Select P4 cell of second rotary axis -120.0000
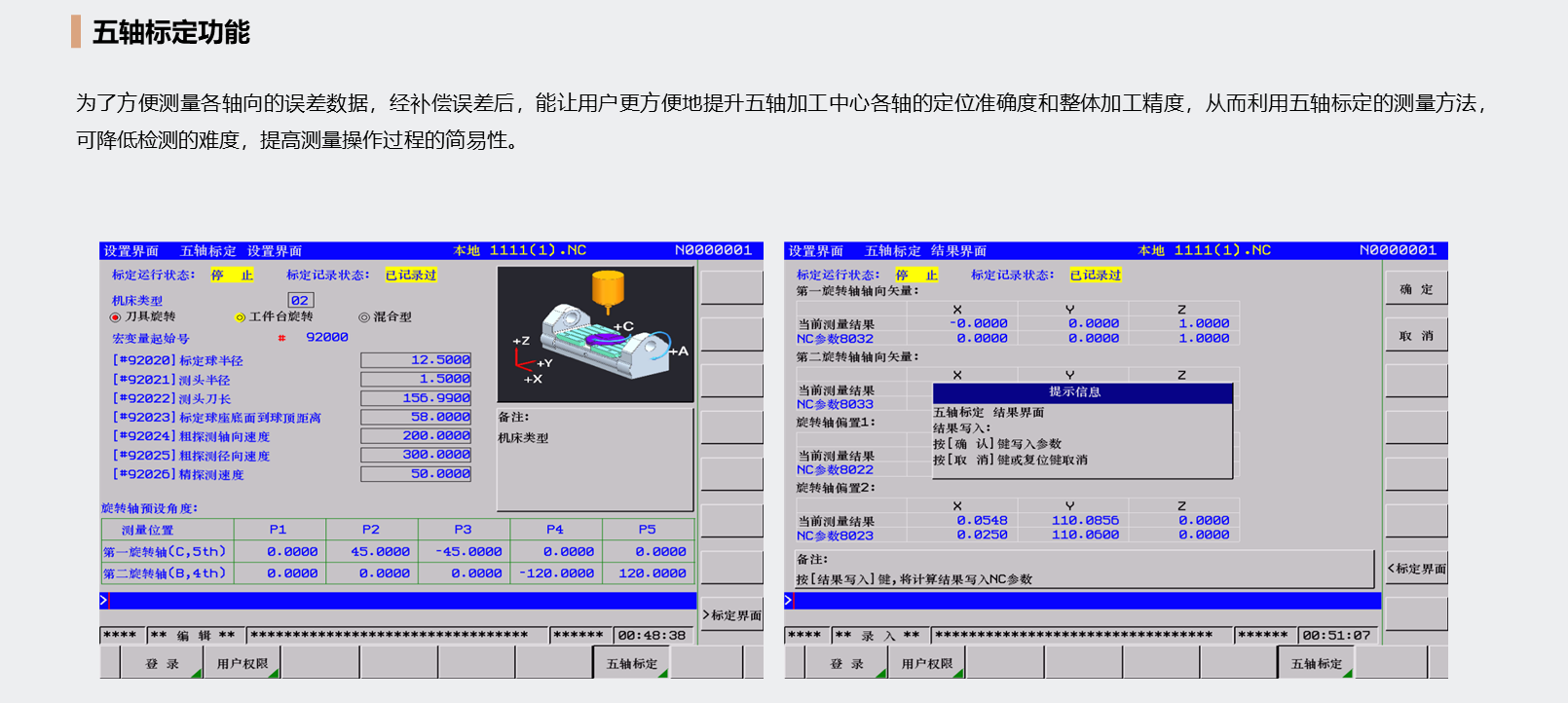 [x=555, y=573]
